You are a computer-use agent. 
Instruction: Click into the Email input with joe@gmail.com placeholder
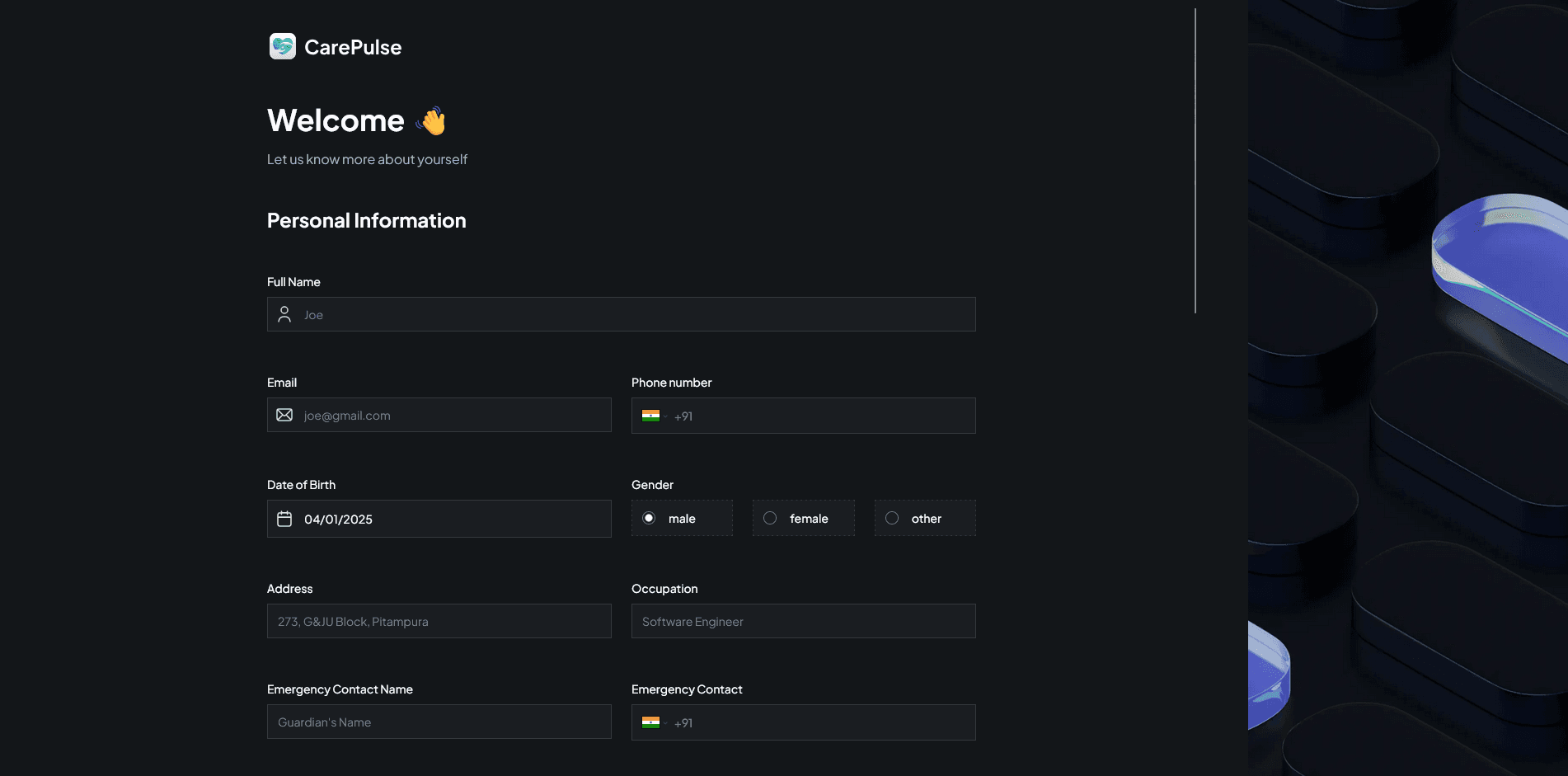[x=453, y=415]
